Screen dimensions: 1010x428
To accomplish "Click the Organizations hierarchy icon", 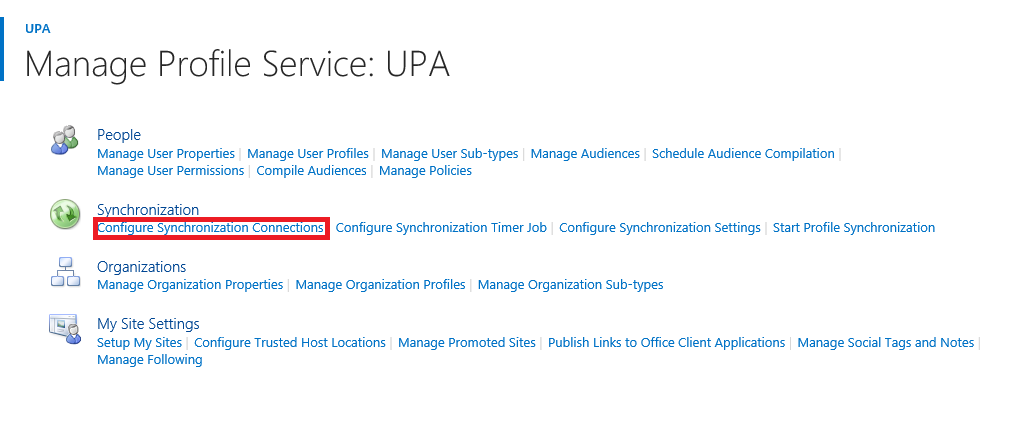I will [x=64, y=271].
